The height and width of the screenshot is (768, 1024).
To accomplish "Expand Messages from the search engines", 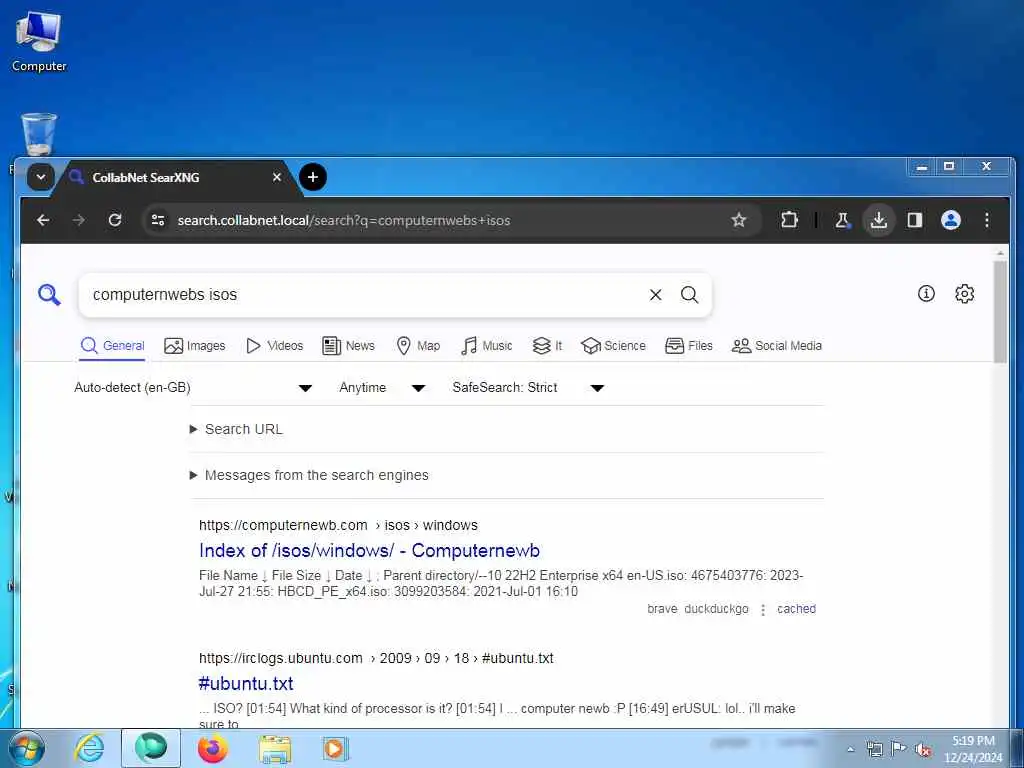I will click(x=309, y=475).
